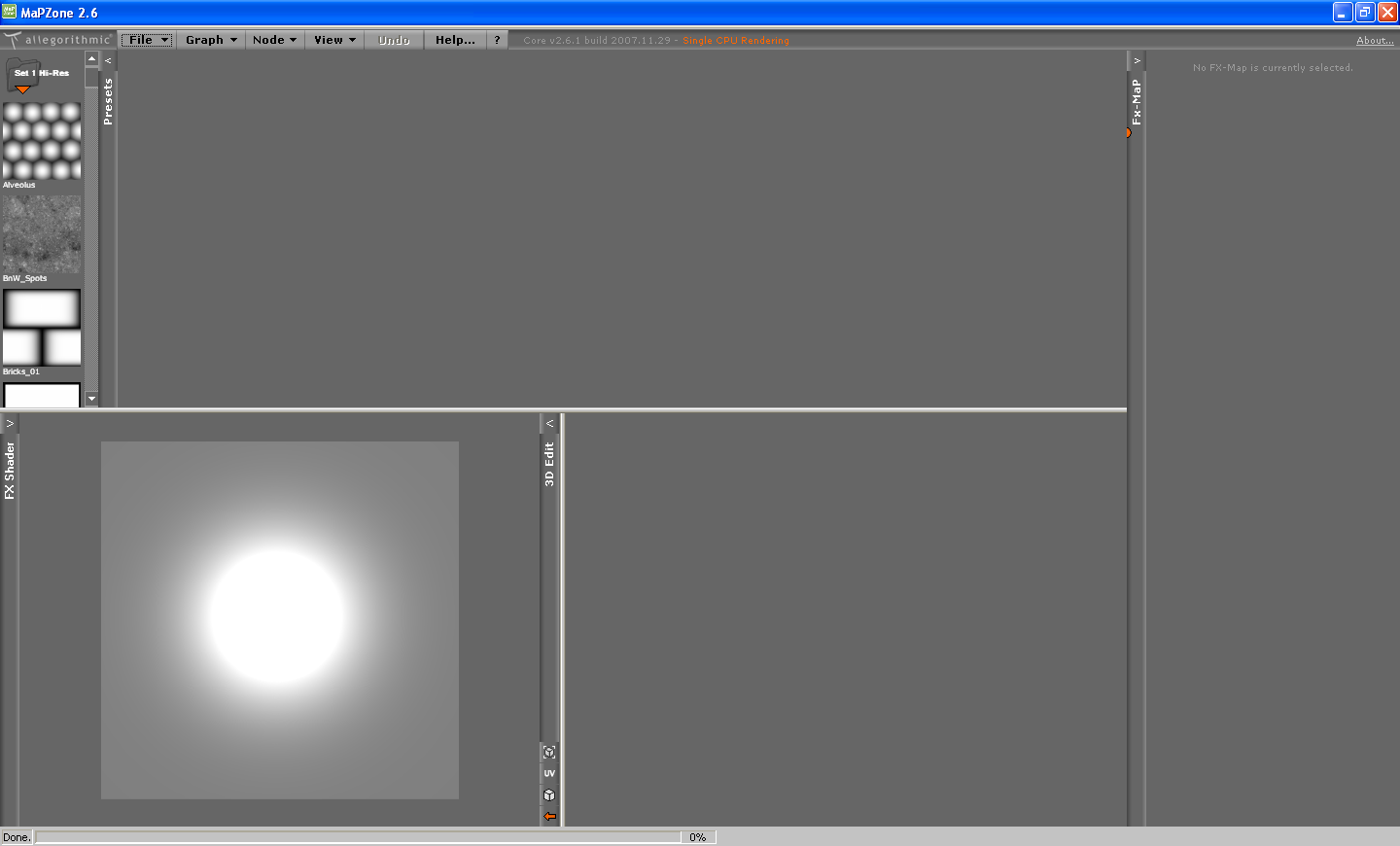Screen dimensions: 1400x846
Task: Click the UV view button
Action: pyautogui.click(x=549, y=774)
